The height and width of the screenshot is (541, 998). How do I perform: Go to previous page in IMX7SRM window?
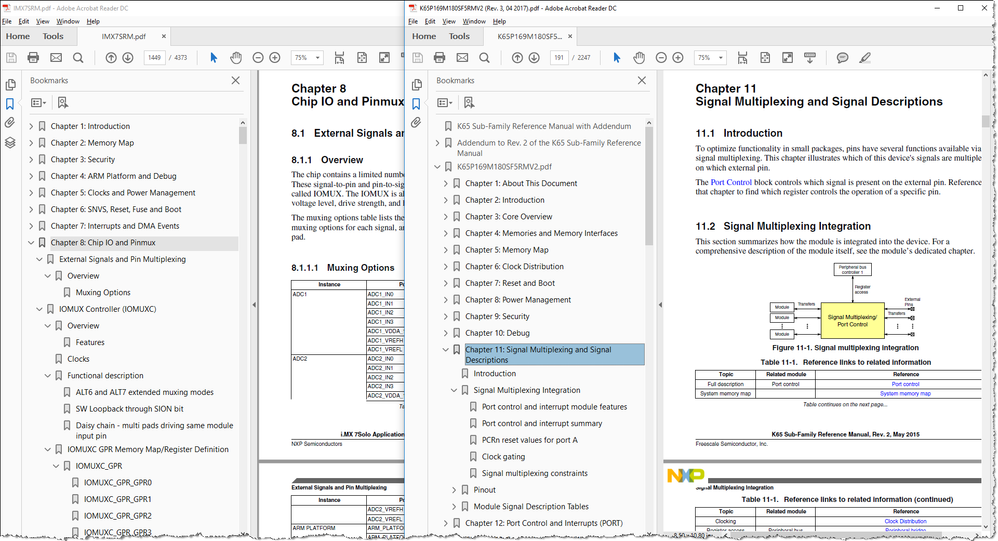[x=111, y=58]
